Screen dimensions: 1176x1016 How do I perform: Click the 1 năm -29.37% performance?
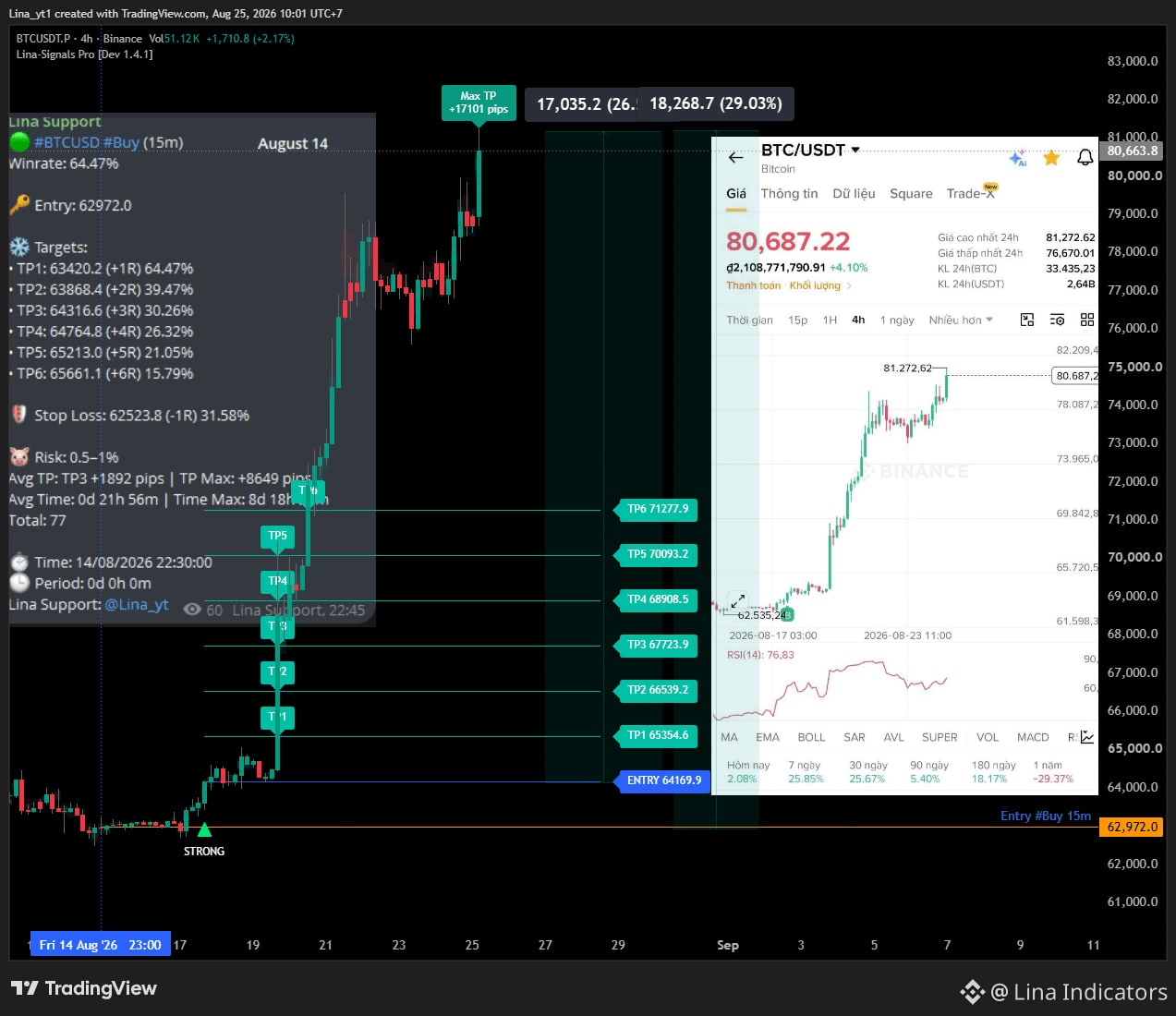[1053, 772]
